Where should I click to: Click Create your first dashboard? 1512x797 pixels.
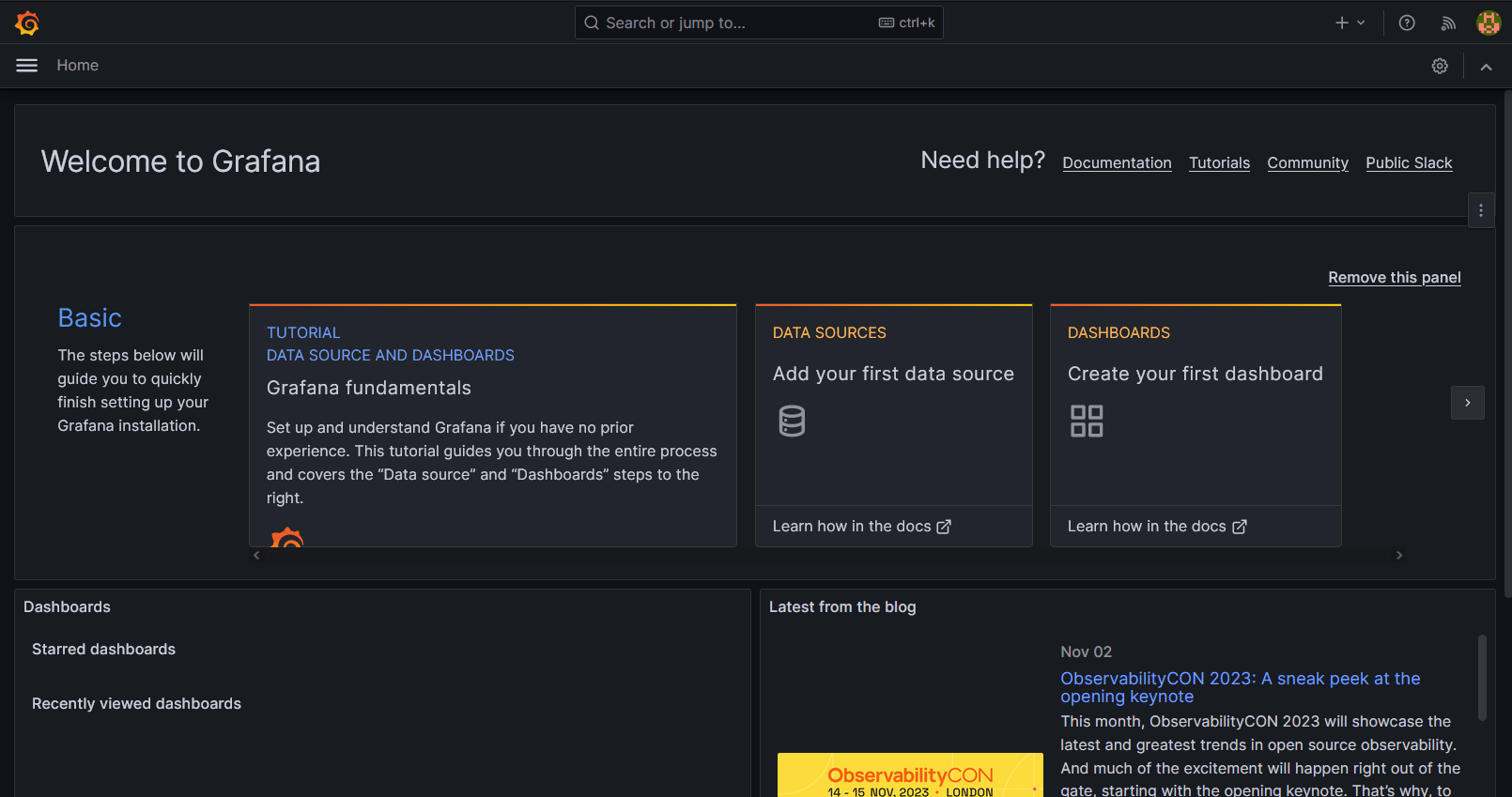(1195, 374)
